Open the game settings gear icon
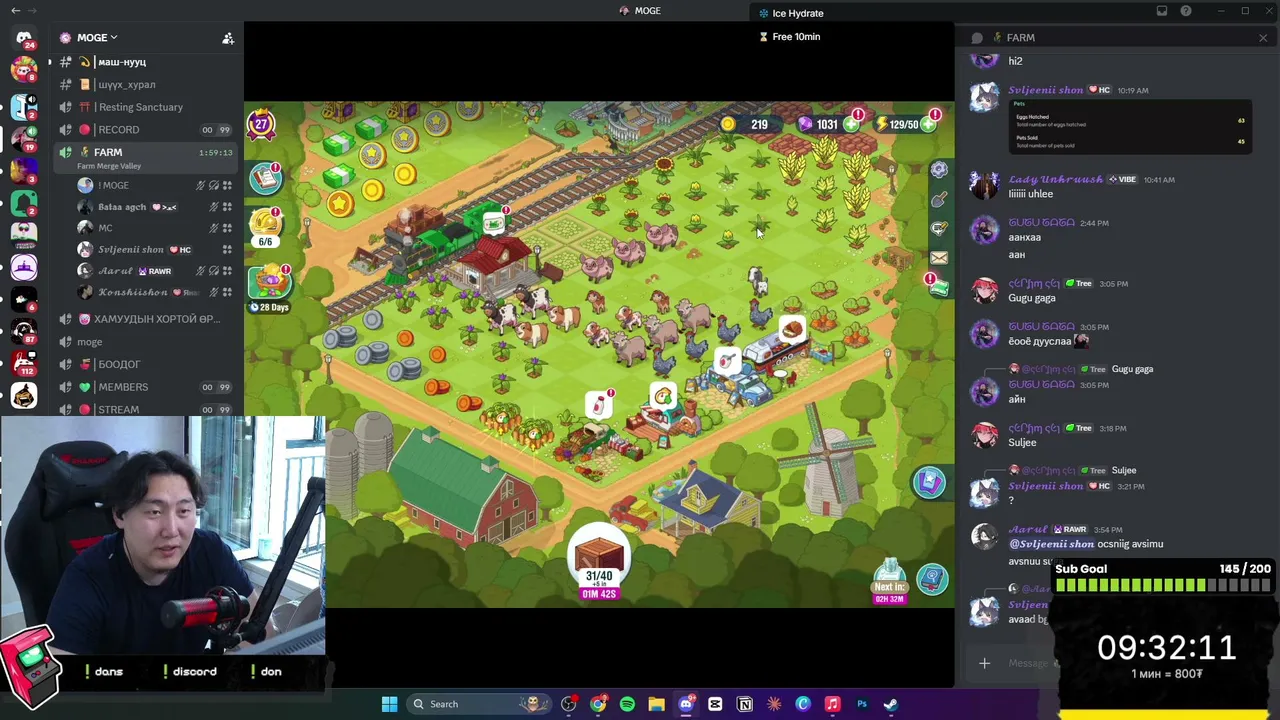The height and width of the screenshot is (720, 1280). tap(938, 170)
